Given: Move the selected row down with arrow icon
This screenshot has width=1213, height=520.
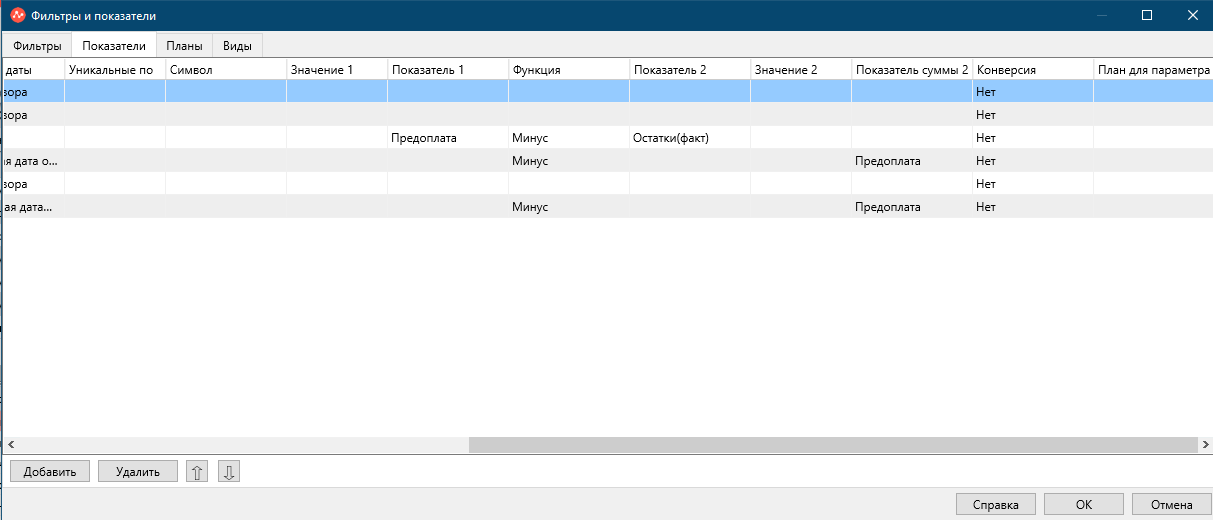Looking at the screenshot, I should (x=229, y=472).
